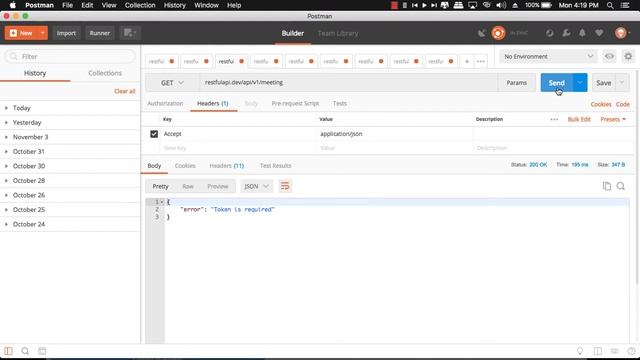Viewport: 640px width, 360px height.
Task: Open the HTTP method GET dropdown
Action: (x=172, y=83)
